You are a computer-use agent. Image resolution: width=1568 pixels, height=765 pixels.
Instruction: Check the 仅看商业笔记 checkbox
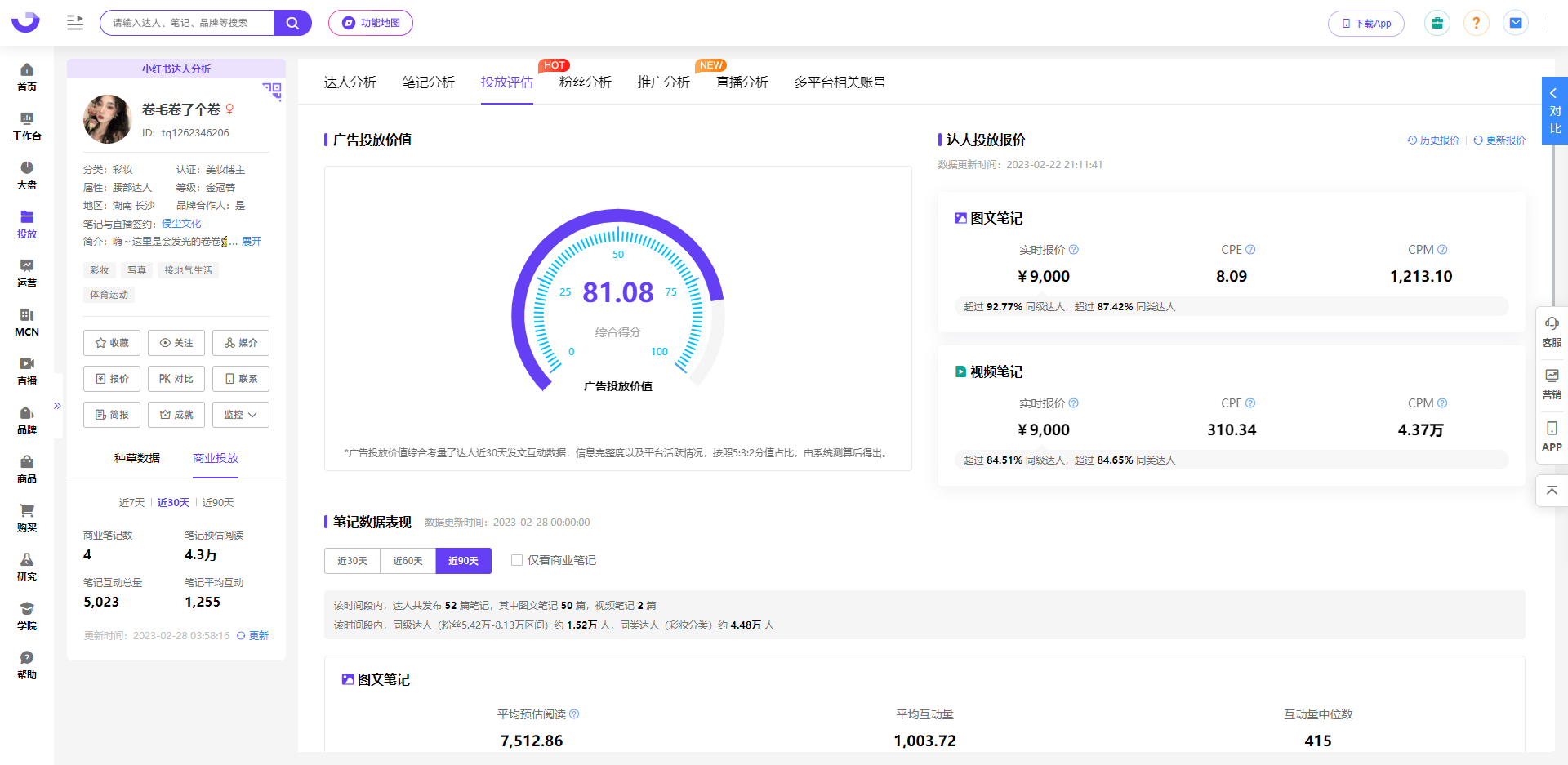(x=517, y=560)
